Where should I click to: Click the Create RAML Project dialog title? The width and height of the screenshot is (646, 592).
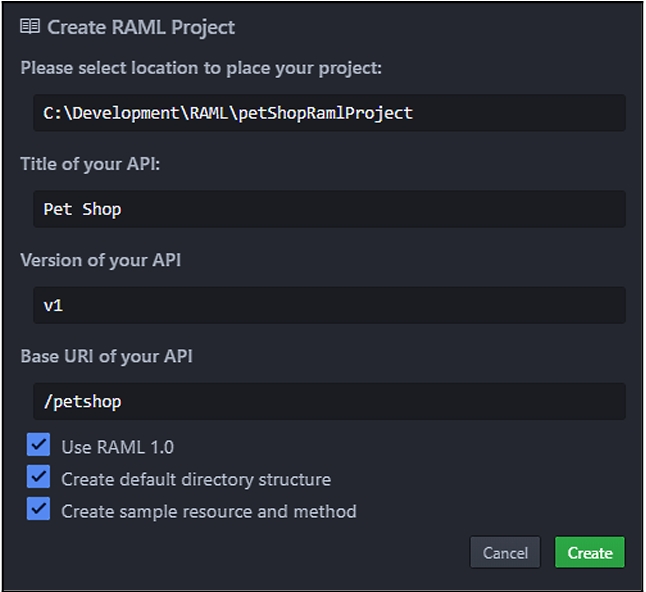(x=141, y=27)
